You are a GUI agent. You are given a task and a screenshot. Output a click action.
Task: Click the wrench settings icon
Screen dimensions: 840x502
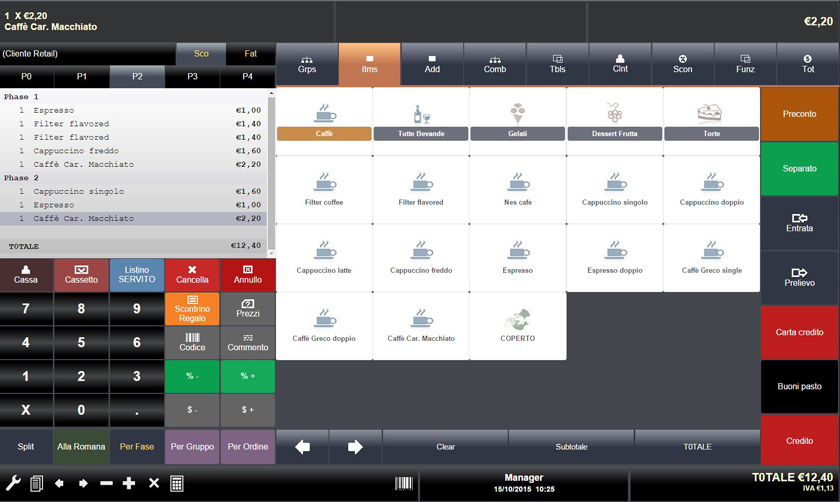point(13,483)
